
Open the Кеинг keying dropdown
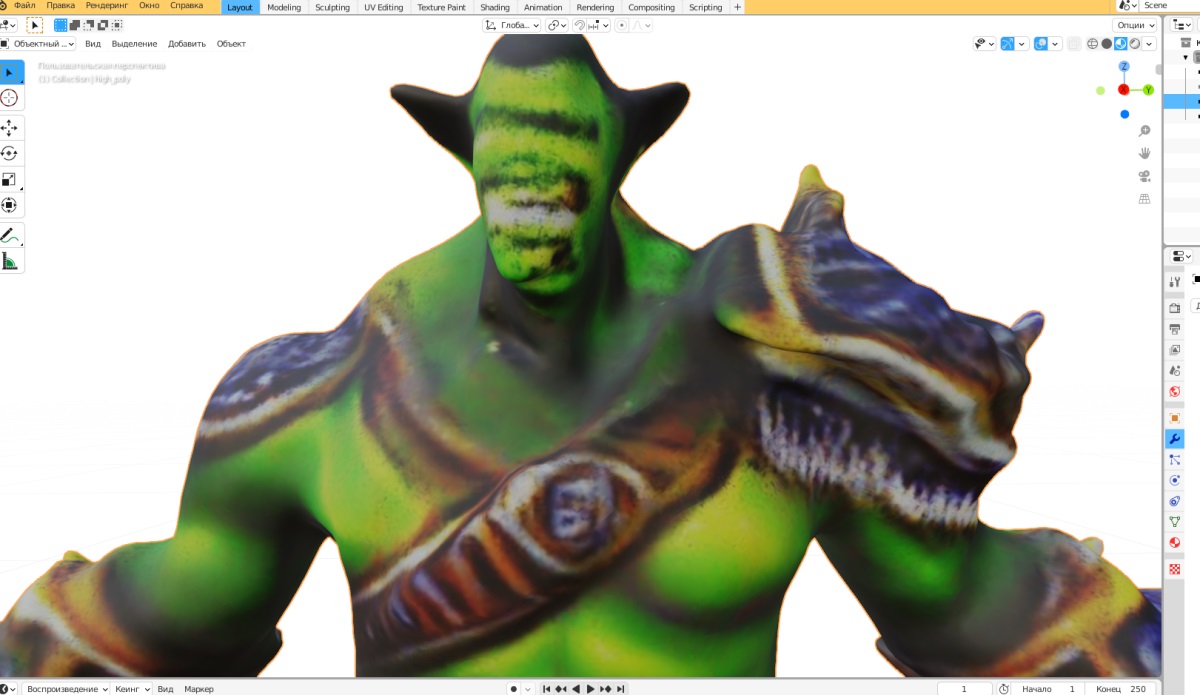(132, 689)
